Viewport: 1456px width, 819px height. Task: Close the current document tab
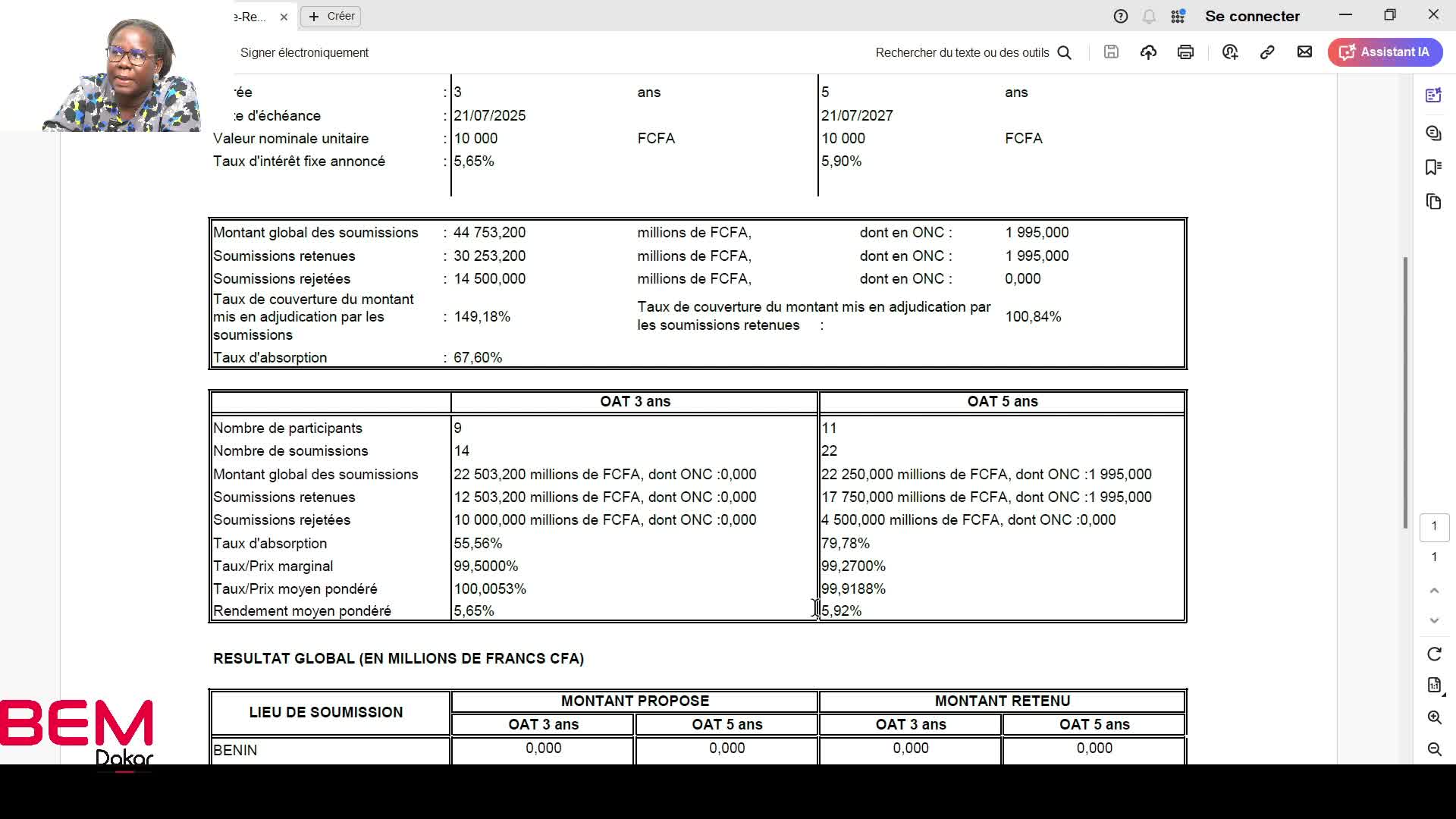(x=284, y=17)
